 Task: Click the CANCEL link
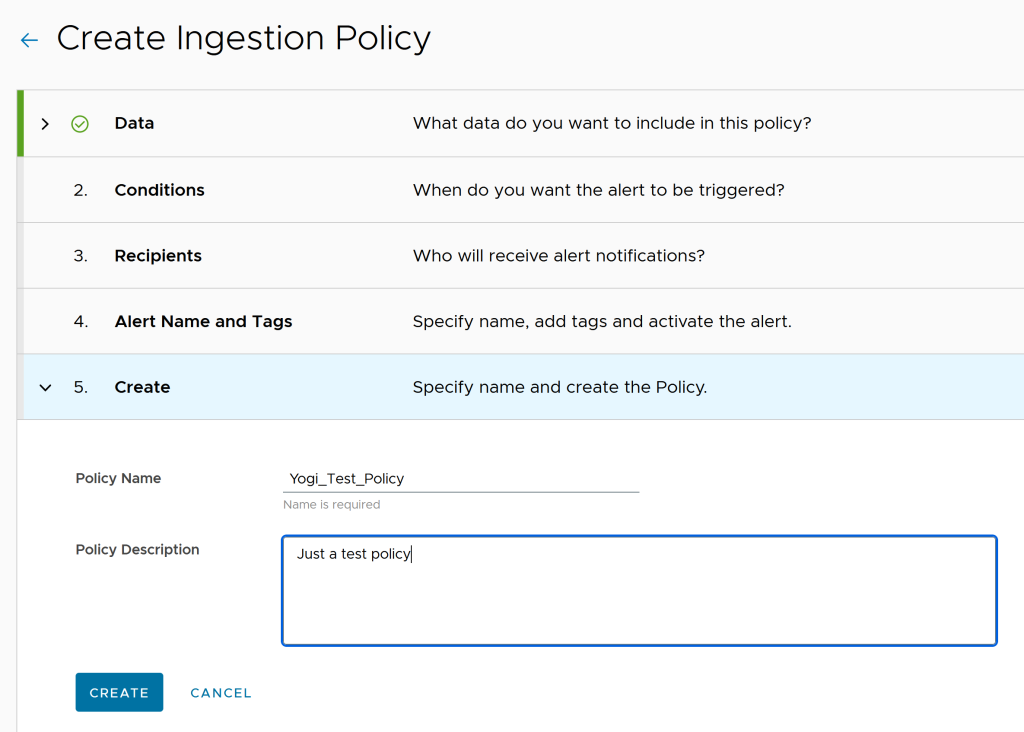pos(221,693)
